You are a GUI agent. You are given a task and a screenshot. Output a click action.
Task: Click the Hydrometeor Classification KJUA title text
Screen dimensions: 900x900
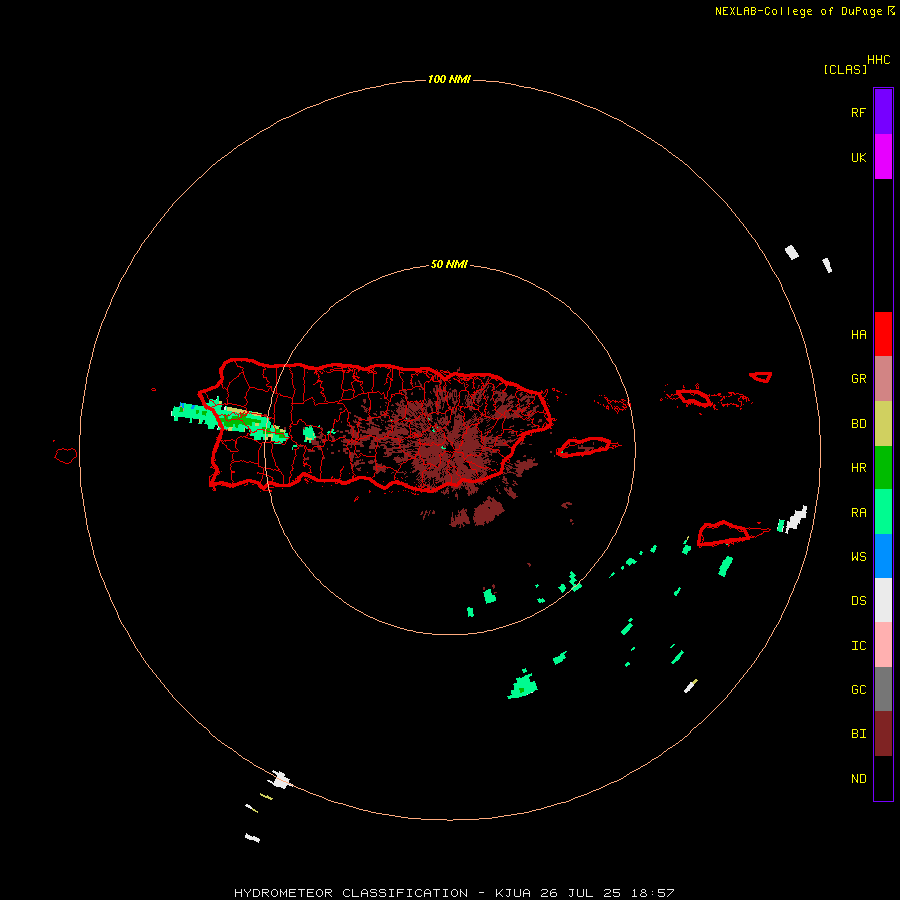(x=454, y=893)
